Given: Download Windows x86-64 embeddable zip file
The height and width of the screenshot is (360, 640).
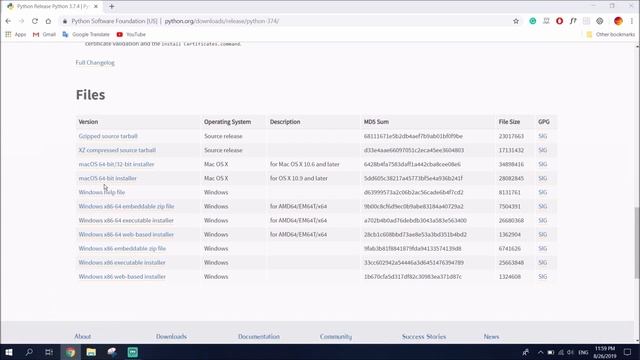Looking at the screenshot, I should coord(126,207).
